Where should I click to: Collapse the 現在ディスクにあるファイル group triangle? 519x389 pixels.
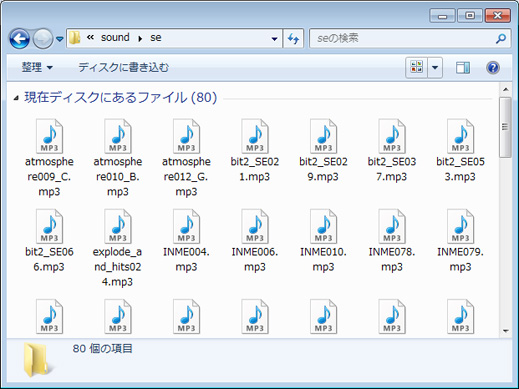tap(16, 98)
